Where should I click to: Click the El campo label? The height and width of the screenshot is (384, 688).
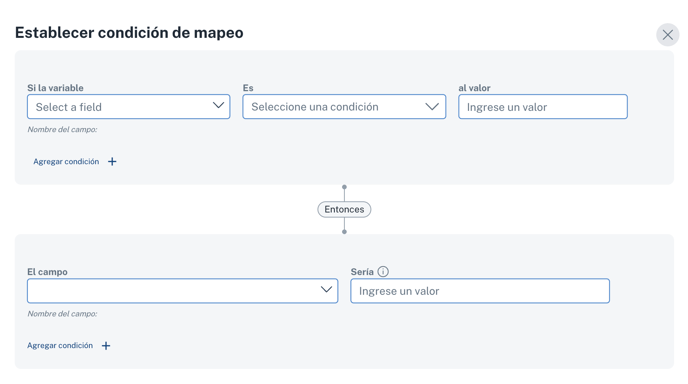(47, 272)
